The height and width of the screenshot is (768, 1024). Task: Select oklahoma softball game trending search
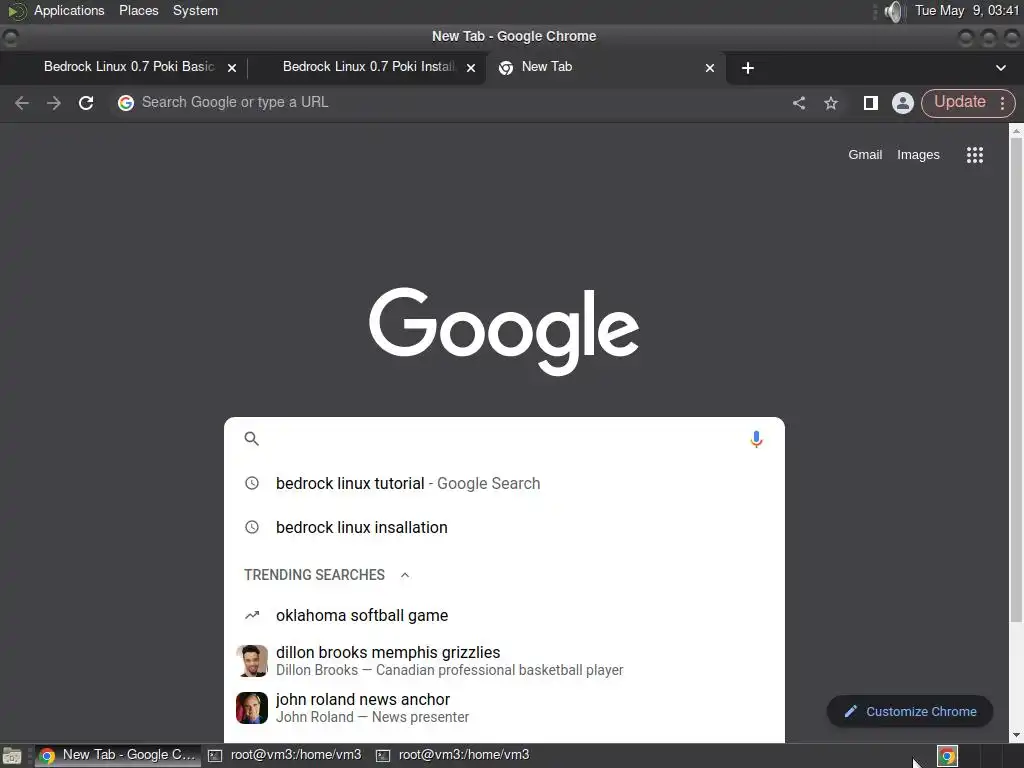[x=504, y=615]
